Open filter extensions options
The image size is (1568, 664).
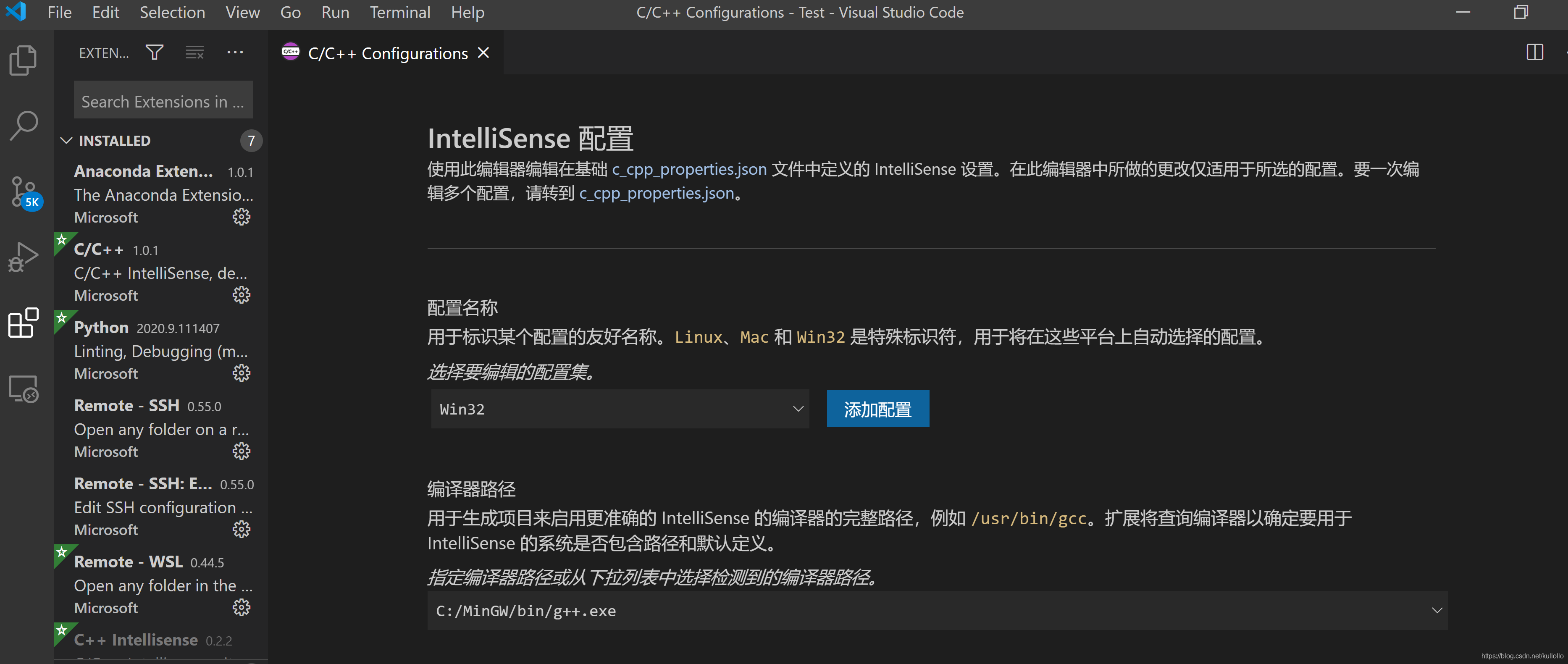pos(154,52)
